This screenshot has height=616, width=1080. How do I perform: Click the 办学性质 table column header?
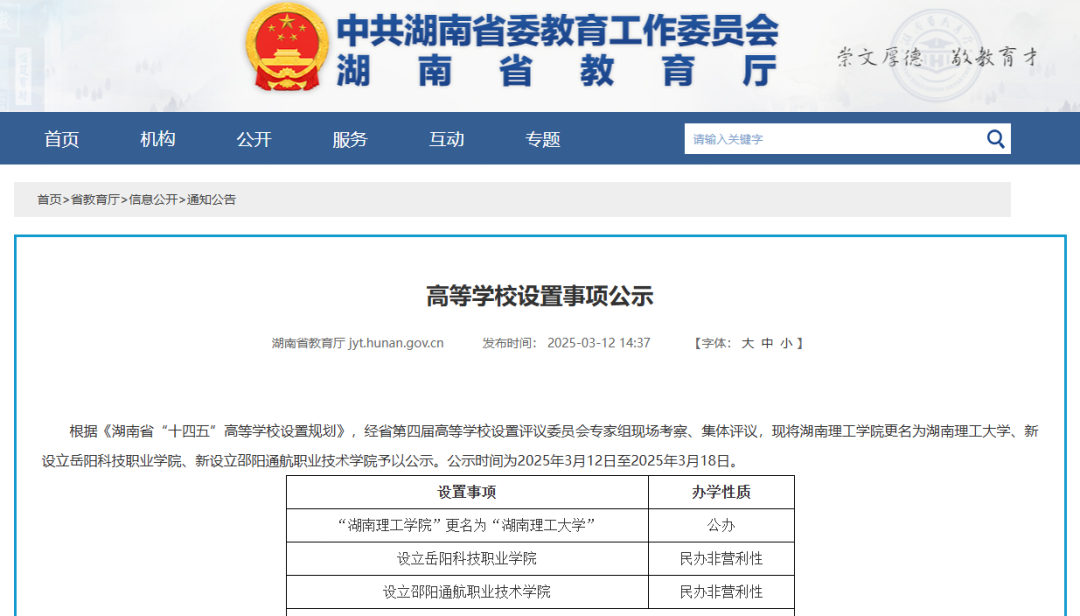[x=721, y=492]
